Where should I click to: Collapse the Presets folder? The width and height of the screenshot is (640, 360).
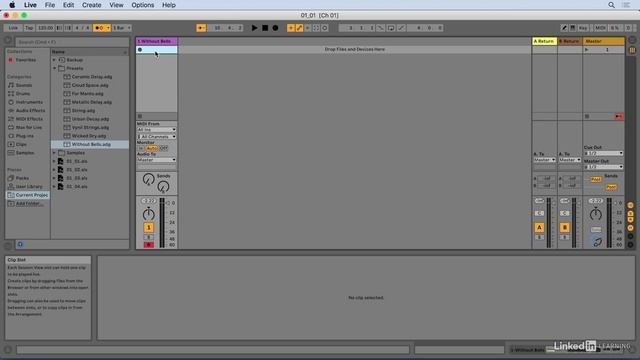coord(54,69)
